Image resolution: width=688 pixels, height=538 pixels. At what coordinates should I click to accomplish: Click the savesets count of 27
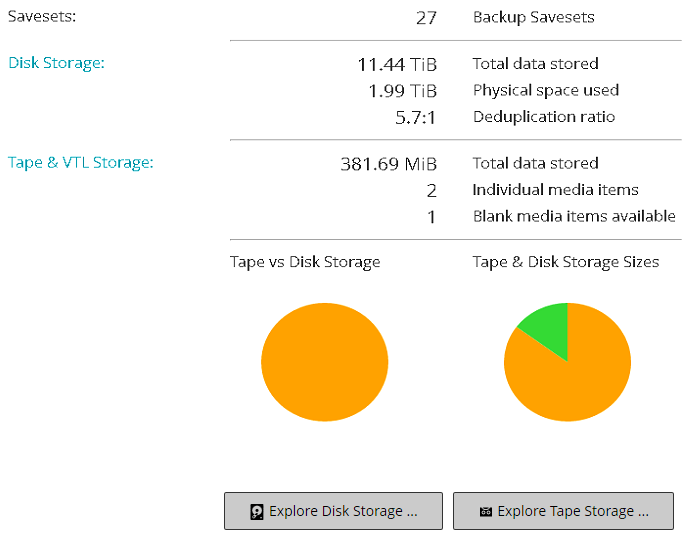tap(426, 17)
